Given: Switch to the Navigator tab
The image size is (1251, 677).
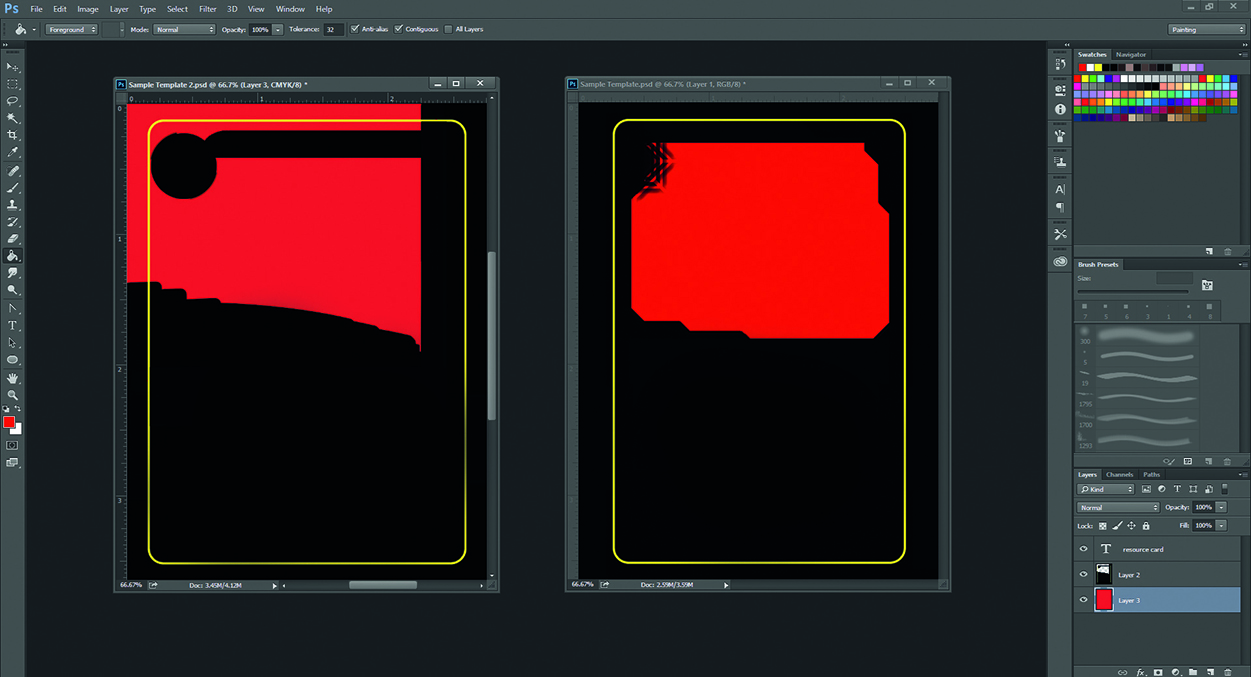Looking at the screenshot, I should [1131, 54].
